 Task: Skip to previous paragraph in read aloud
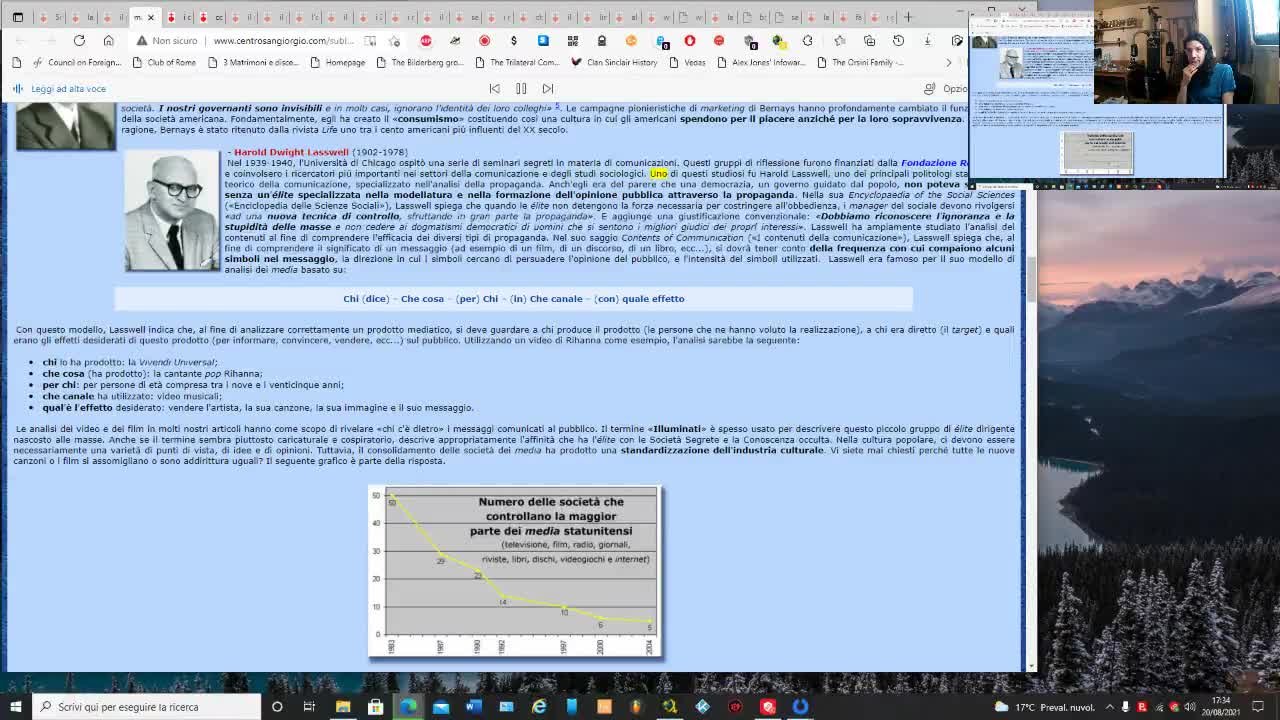pos(494,88)
